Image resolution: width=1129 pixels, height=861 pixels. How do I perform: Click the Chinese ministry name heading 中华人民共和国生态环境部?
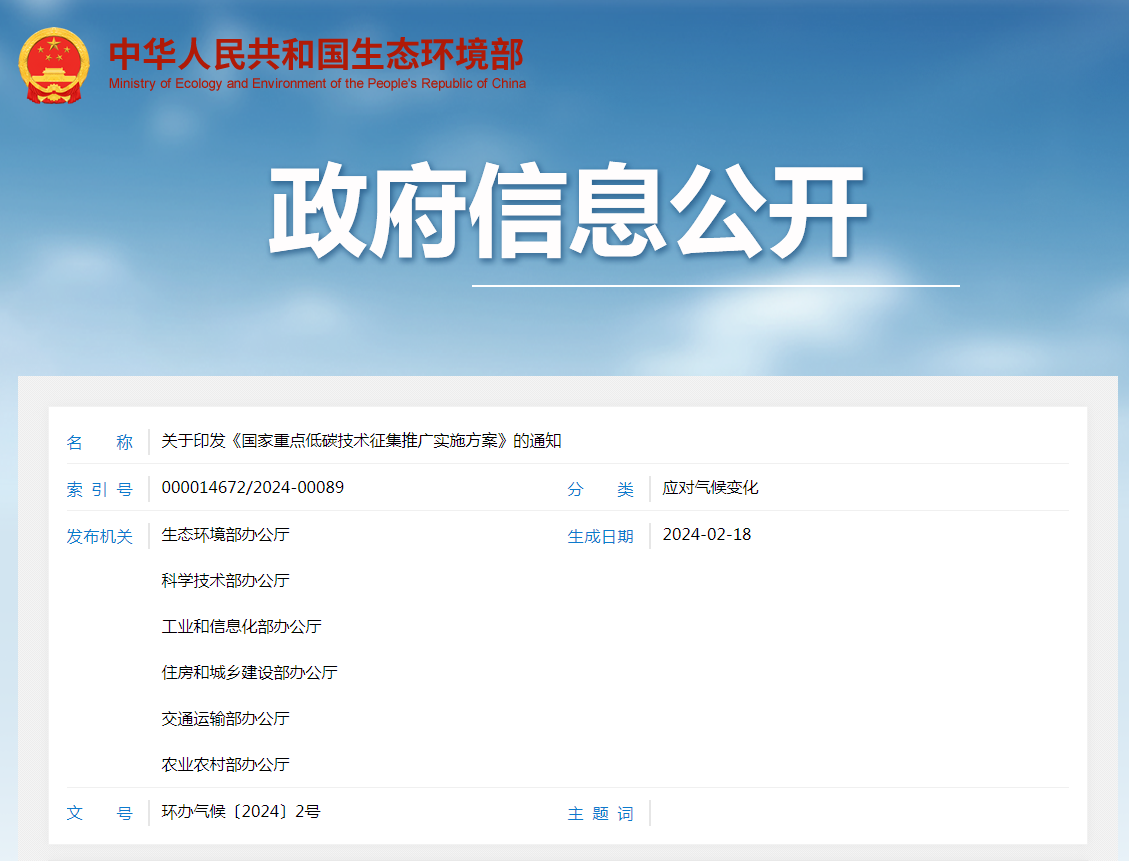pos(317,54)
